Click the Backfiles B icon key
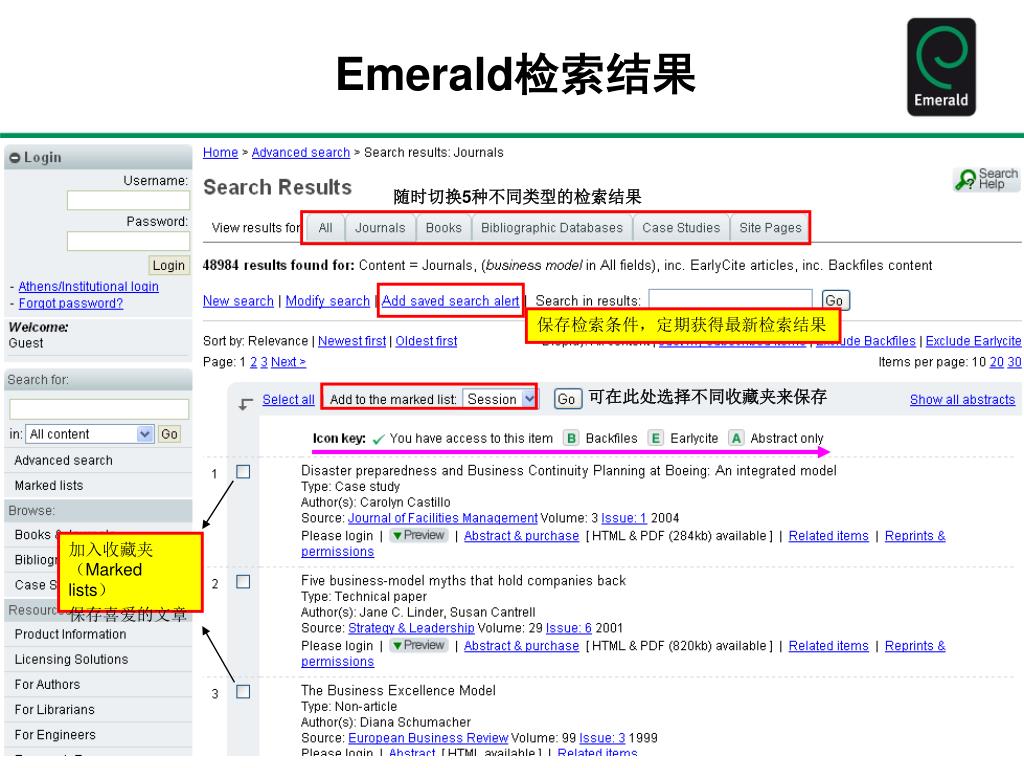Image resolution: width=1024 pixels, height=768 pixels. [x=571, y=438]
